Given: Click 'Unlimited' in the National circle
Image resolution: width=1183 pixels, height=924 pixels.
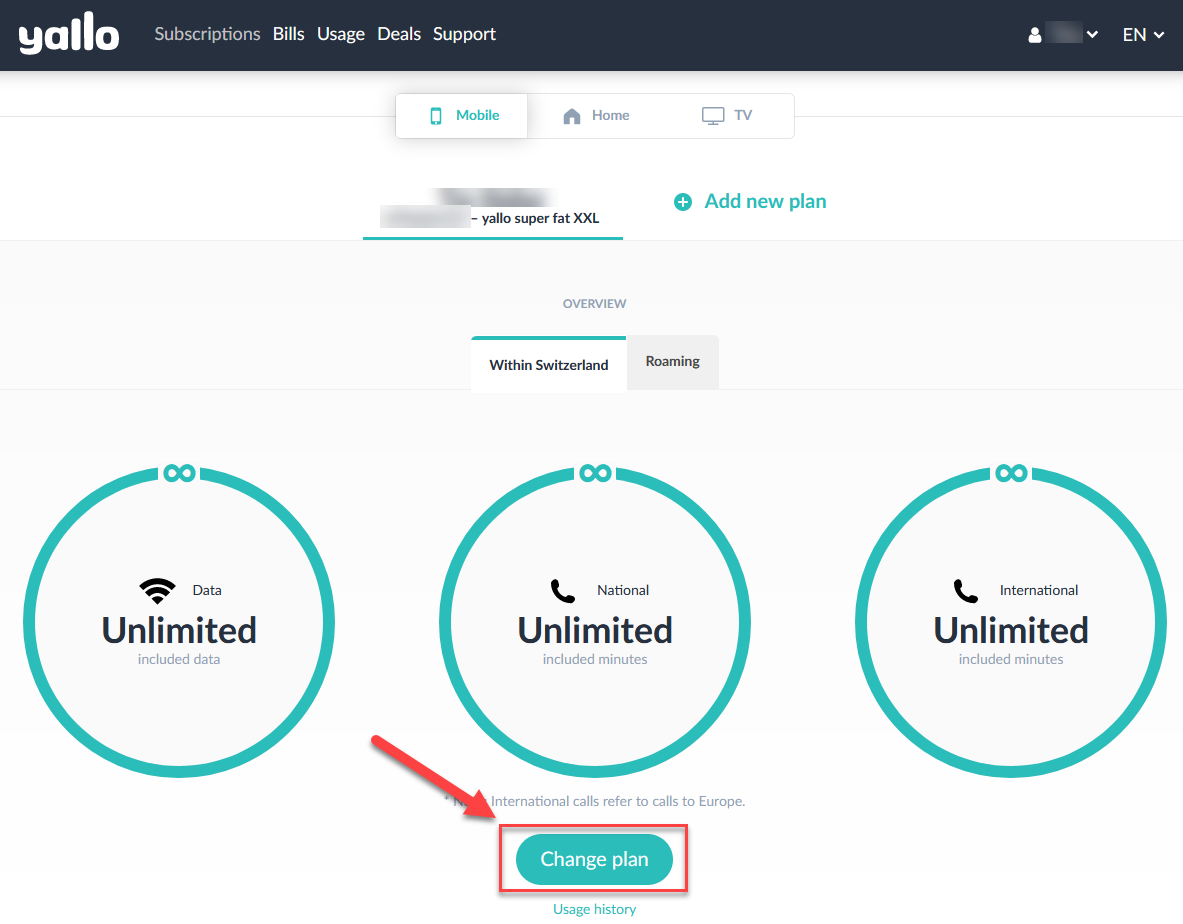Looking at the screenshot, I should pos(595,630).
